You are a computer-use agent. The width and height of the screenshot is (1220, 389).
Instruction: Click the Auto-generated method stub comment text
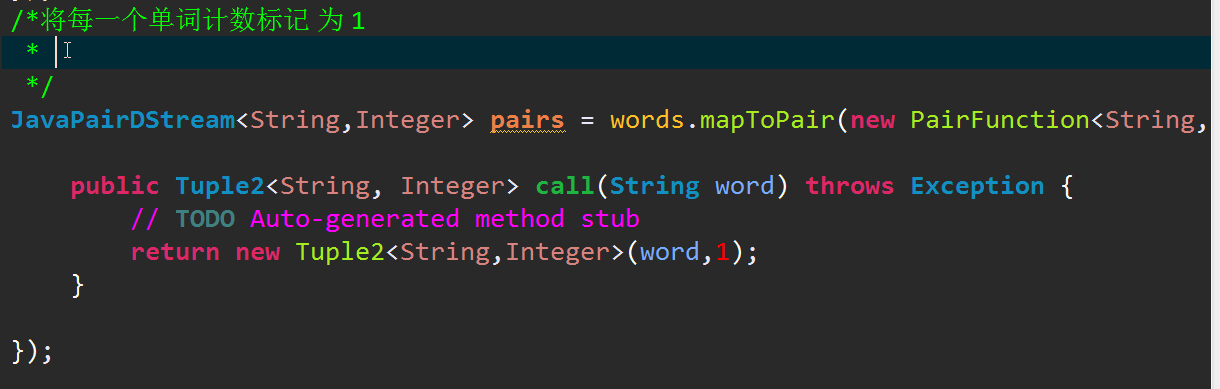444,218
